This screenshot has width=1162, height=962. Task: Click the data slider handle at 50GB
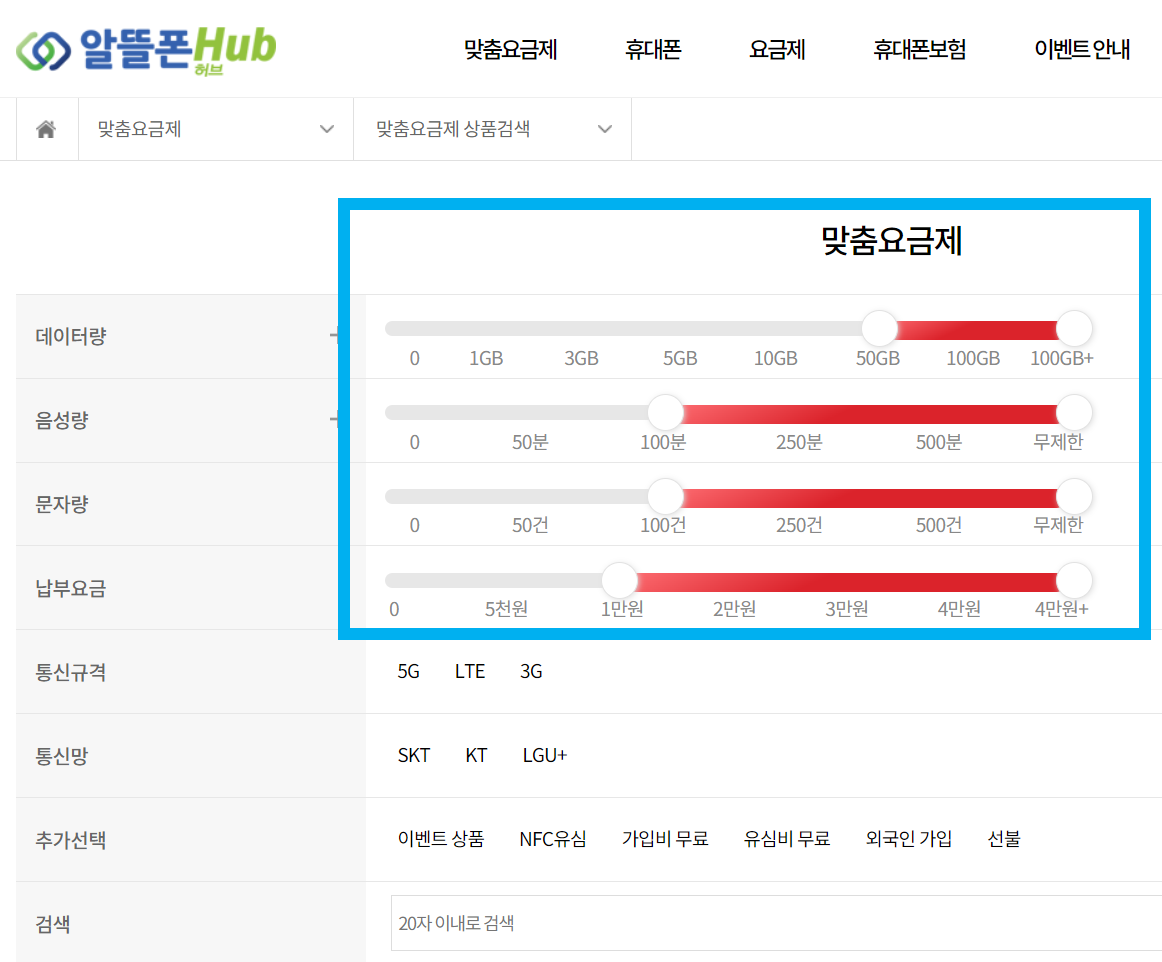879,327
